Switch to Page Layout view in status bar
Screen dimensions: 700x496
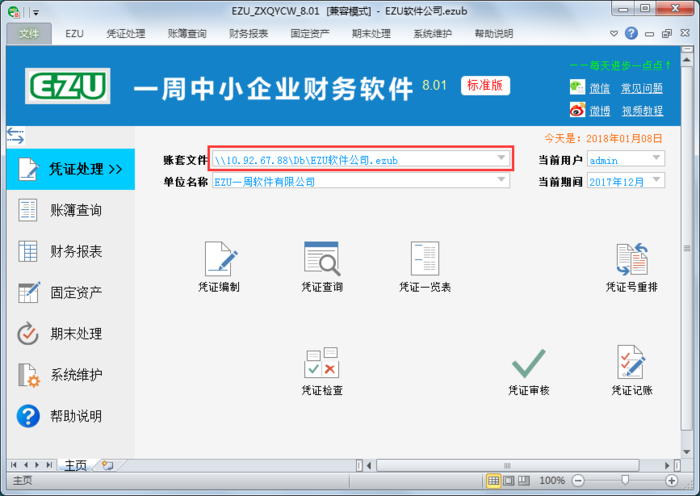[x=509, y=481]
